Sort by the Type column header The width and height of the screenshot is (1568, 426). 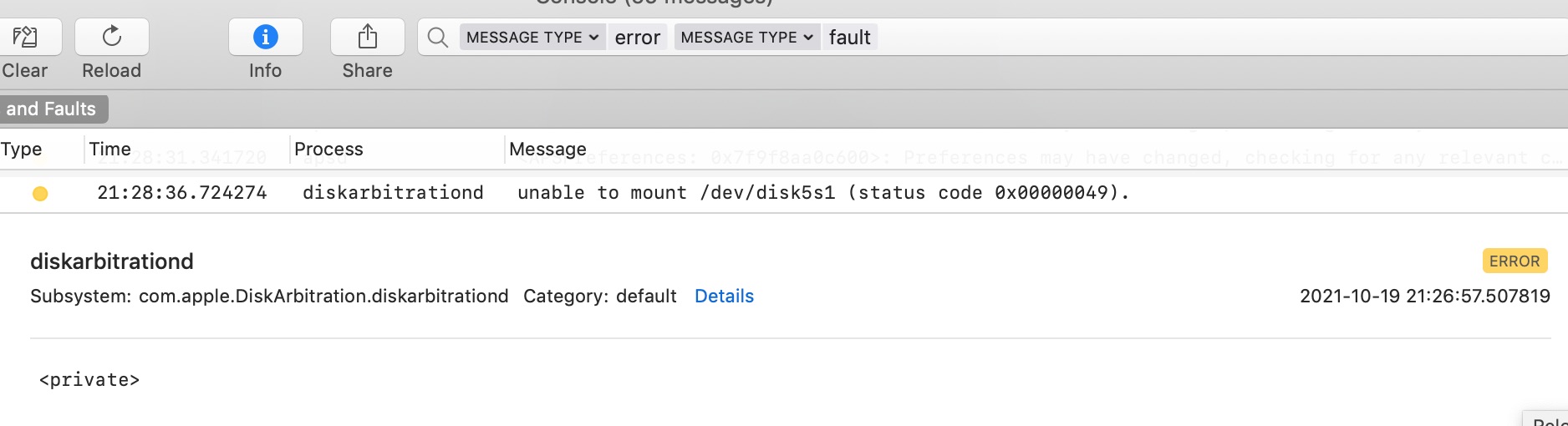[22, 149]
